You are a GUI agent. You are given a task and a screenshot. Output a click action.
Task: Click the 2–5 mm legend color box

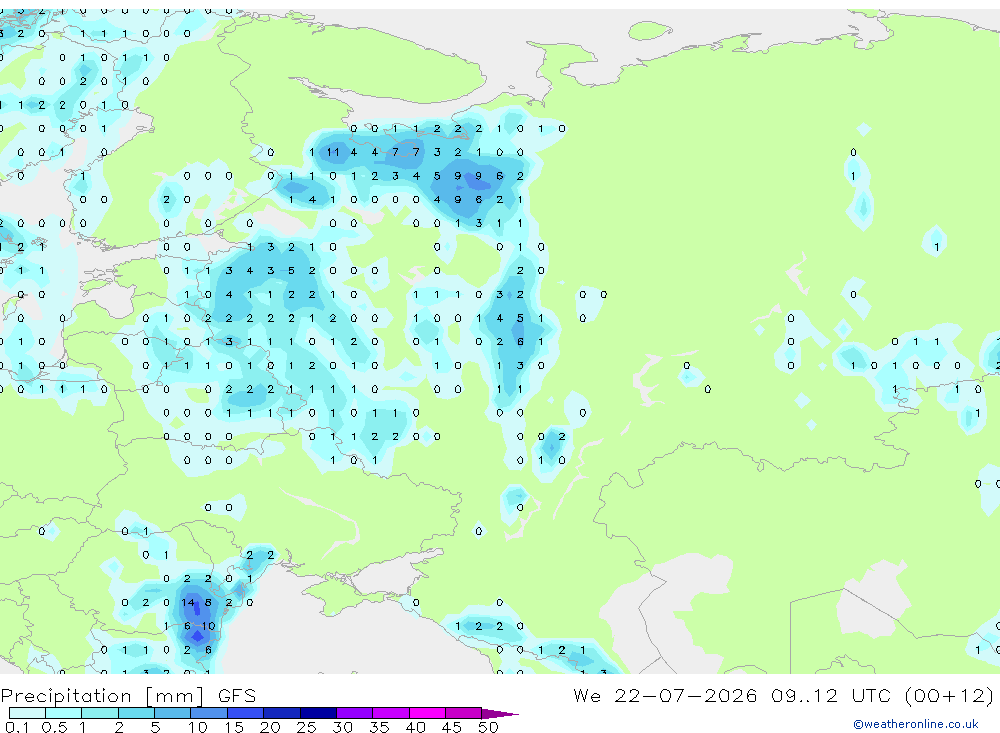(x=136, y=713)
